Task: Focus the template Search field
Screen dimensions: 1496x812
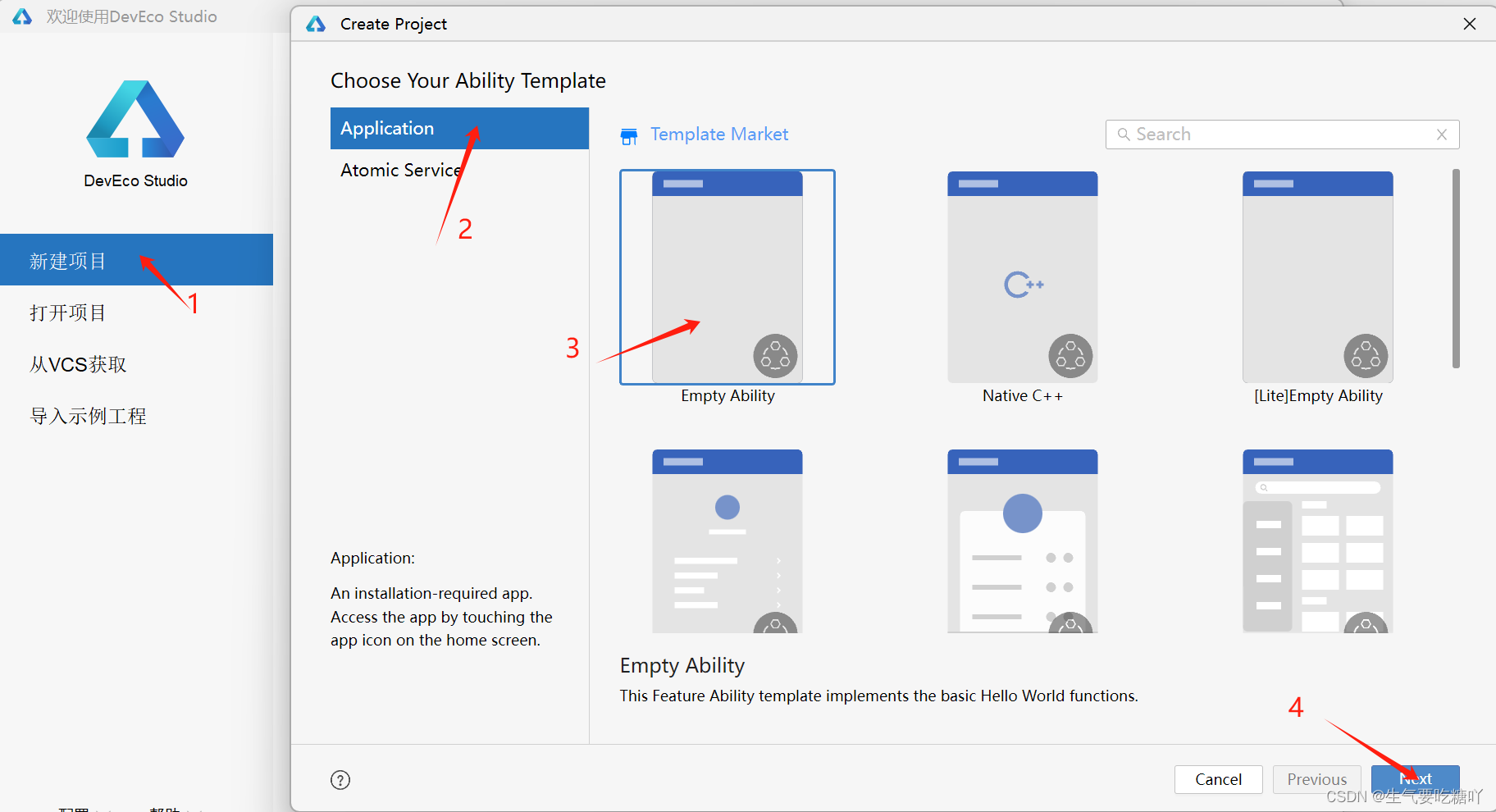Action: coord(1282,135)
